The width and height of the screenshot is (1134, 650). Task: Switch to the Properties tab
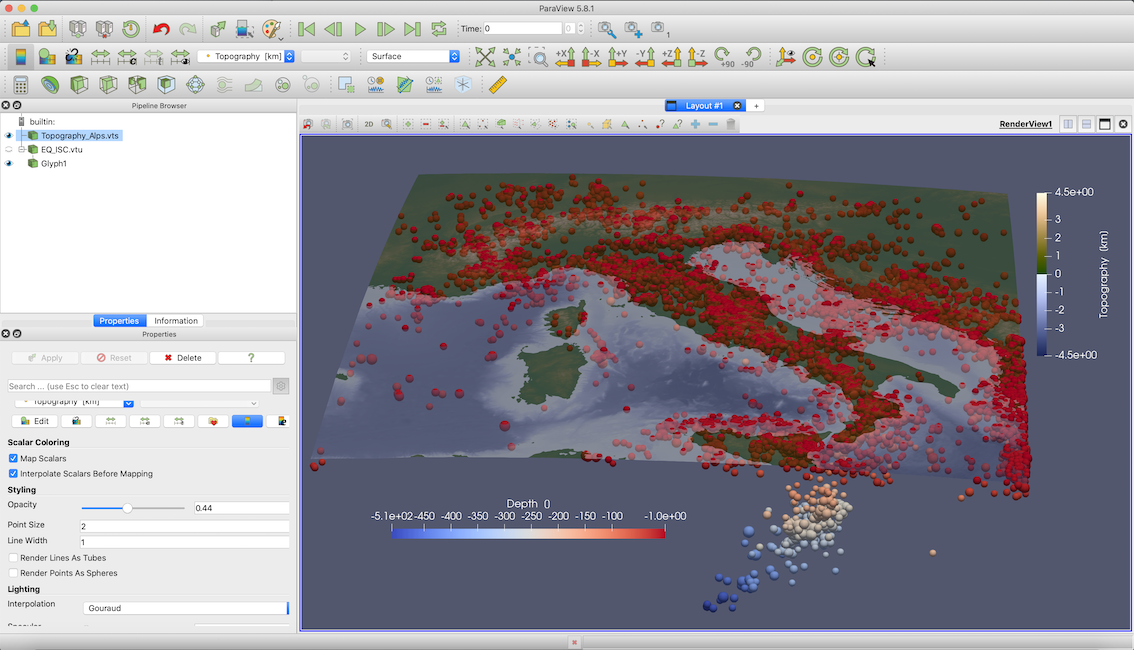tap(119, 321)
